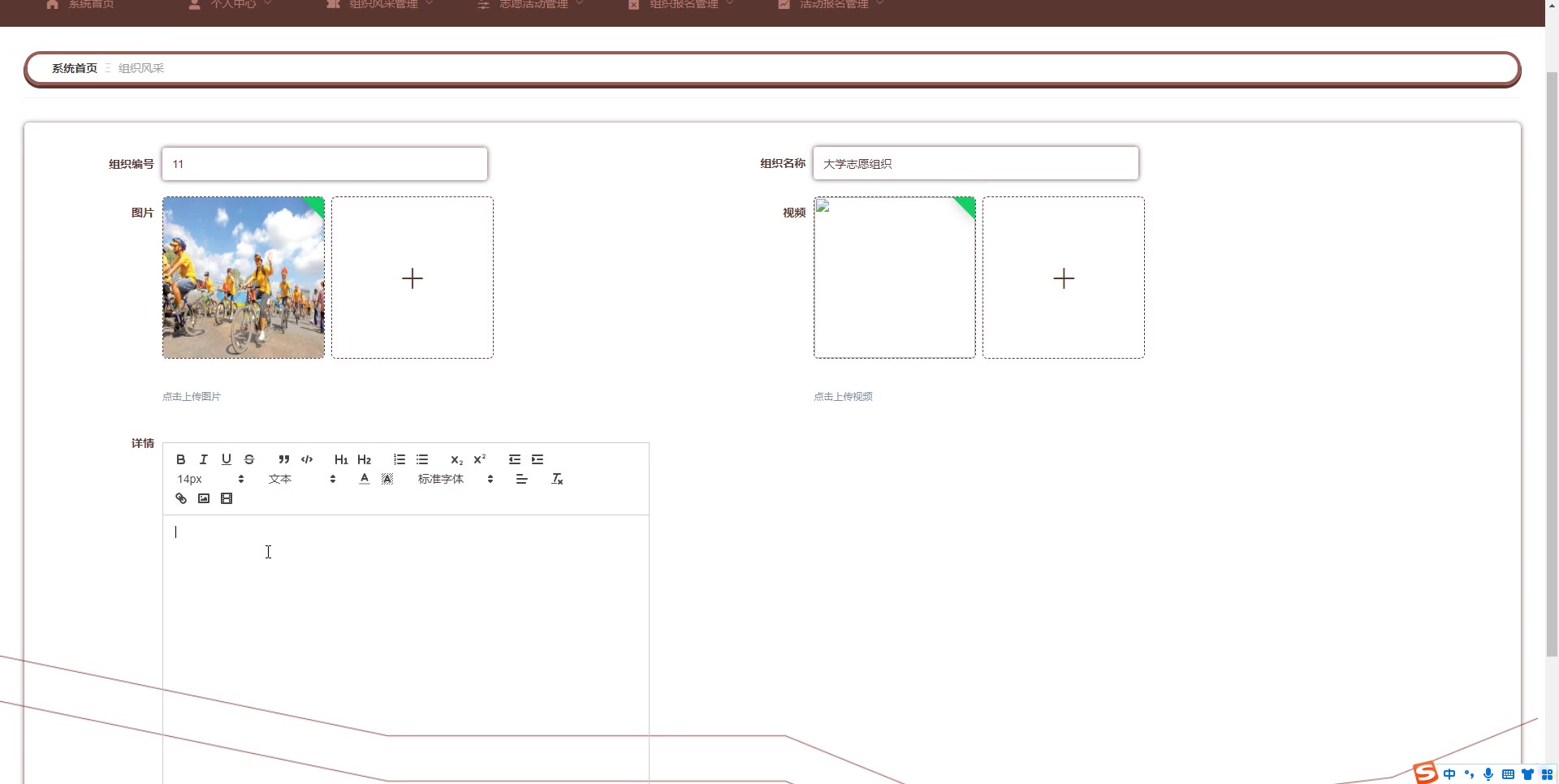Insert a video into editor content

pos(227,498)
